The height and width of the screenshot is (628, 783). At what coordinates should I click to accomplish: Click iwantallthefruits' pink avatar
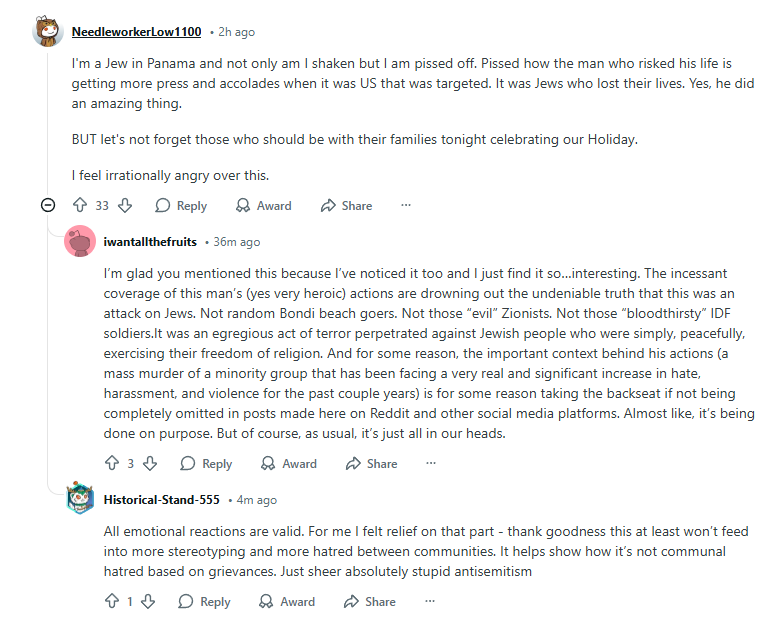(80, 242)
